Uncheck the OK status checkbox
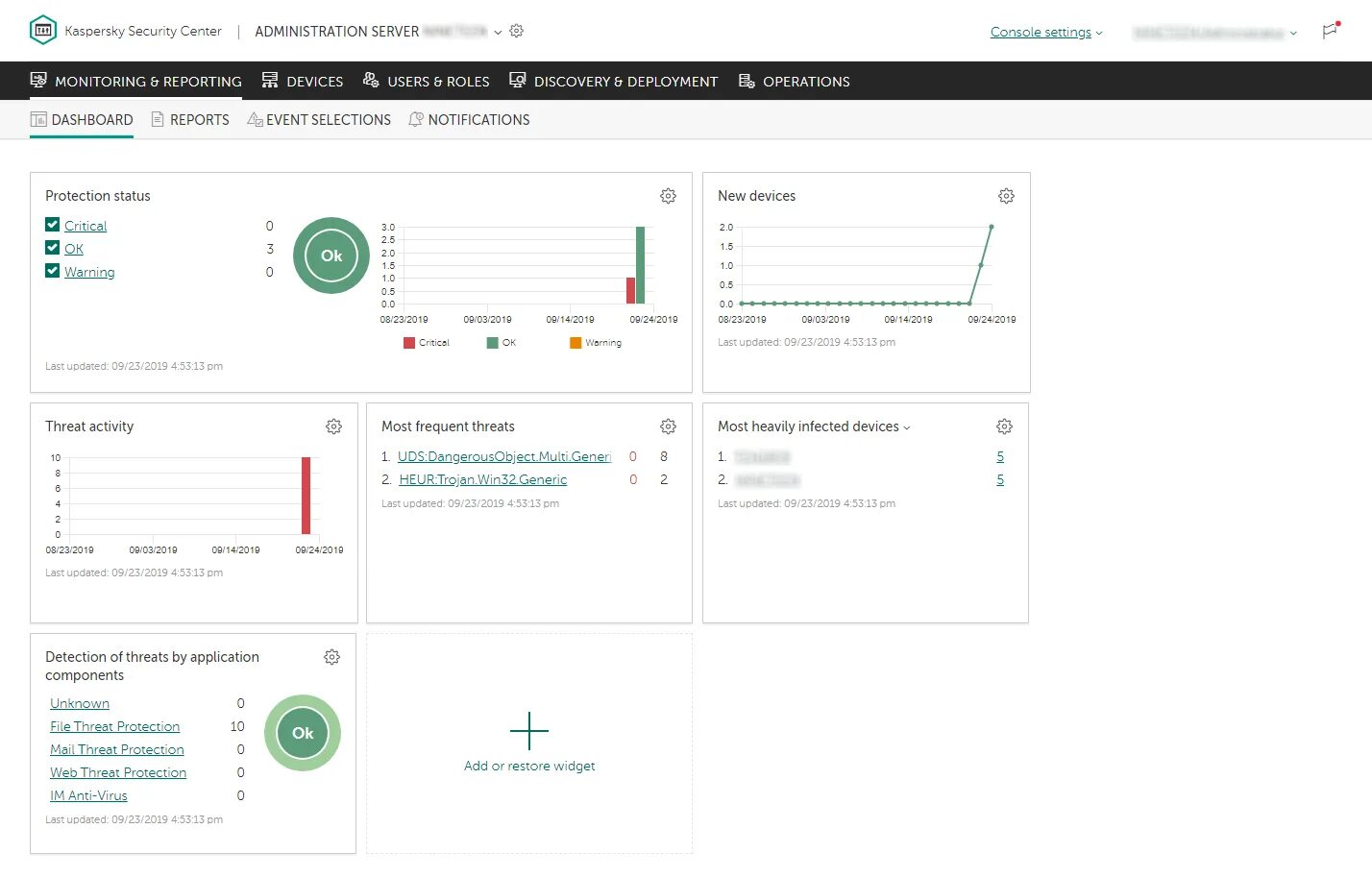 point(52,247)
